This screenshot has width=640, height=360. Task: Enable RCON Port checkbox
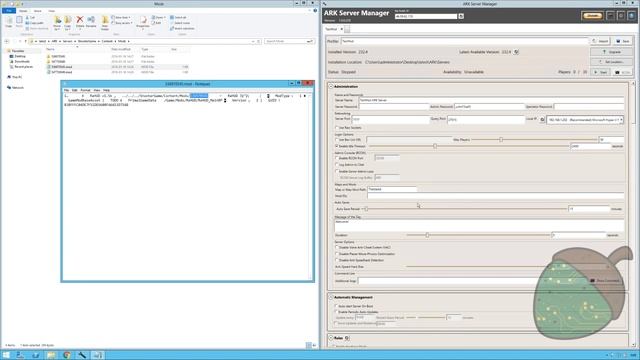point(337,158)
